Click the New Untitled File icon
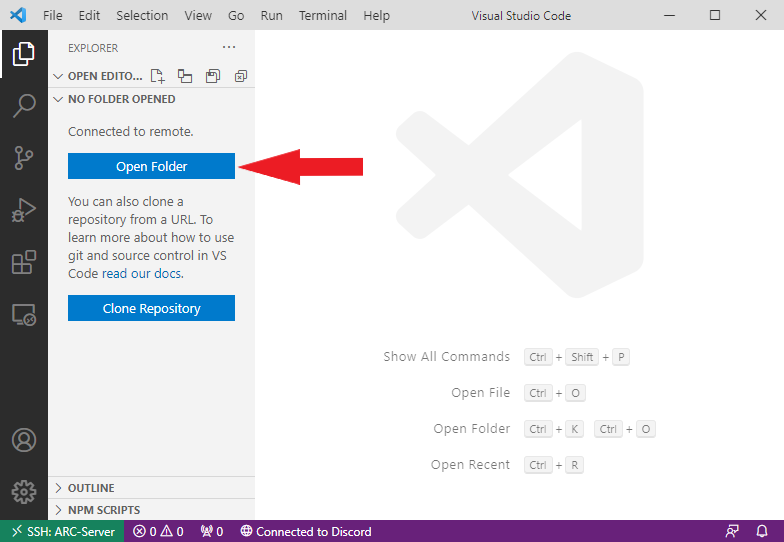This screenshot has width=784, height=542. point(157,76)
